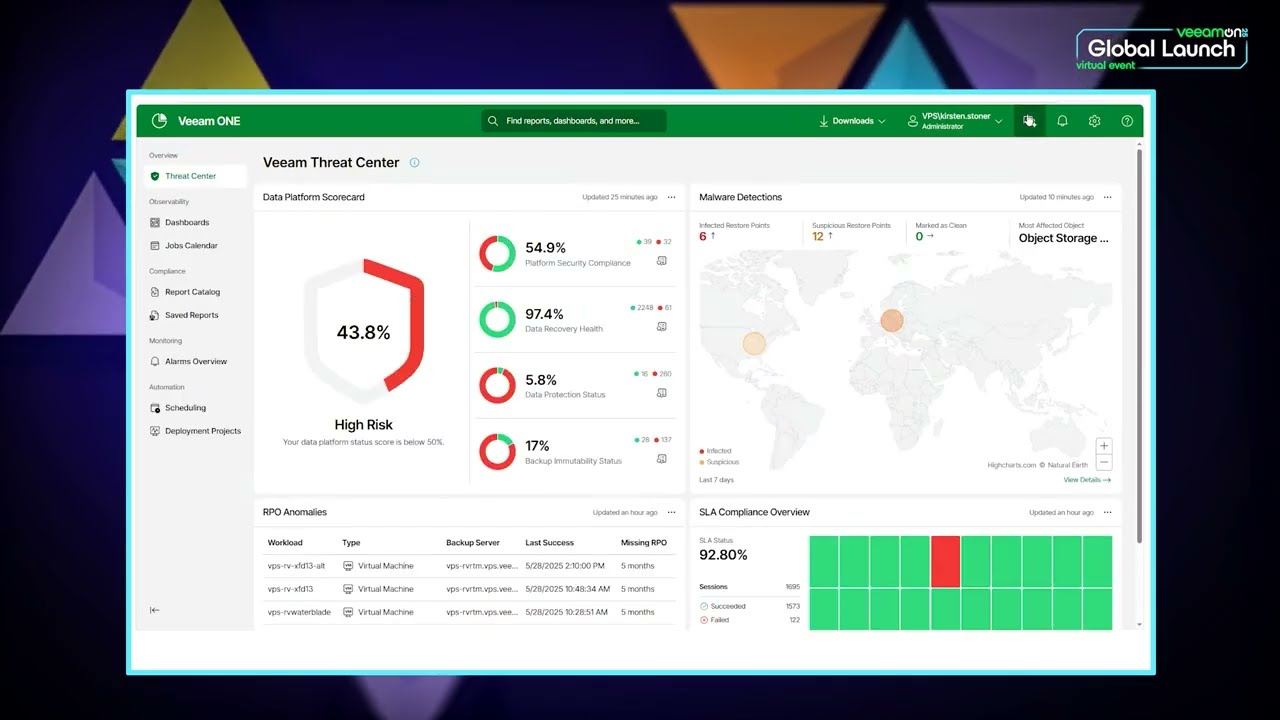1280x720 pixels.
Task: Click the red SLA heatmap cell
Action: 946,561
